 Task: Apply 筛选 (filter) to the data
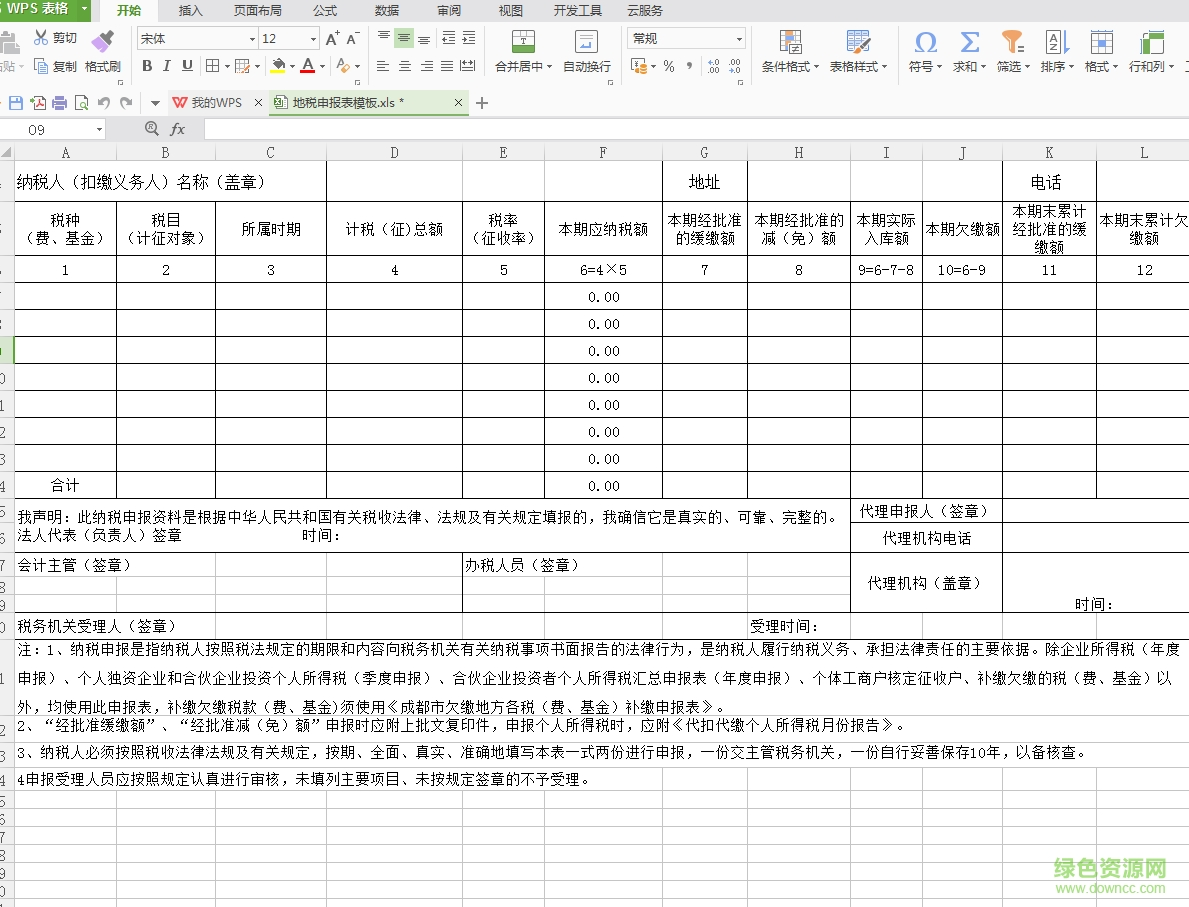click(x=1011, y=50)
